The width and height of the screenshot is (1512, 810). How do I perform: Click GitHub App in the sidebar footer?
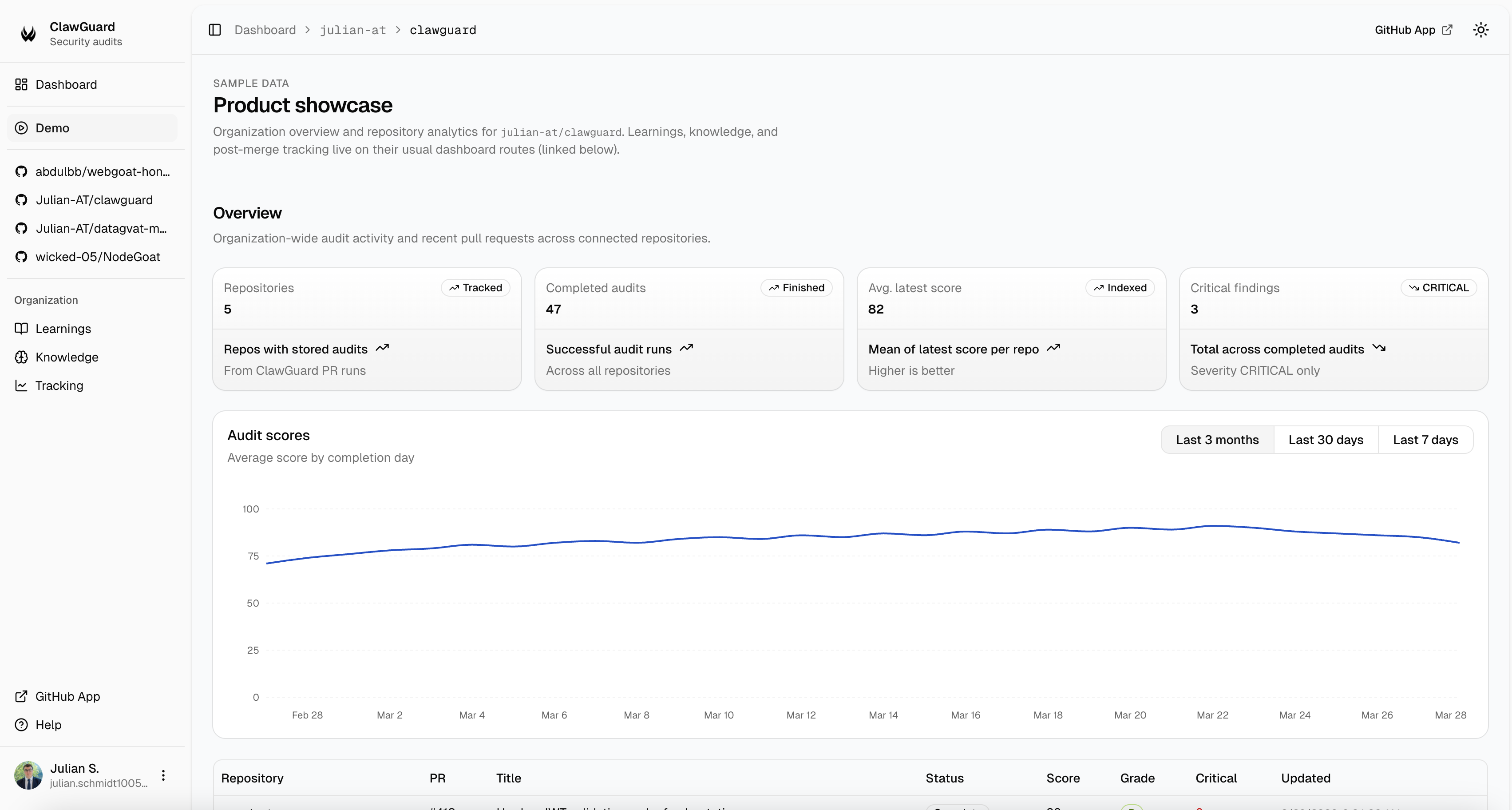click(67, 696)
